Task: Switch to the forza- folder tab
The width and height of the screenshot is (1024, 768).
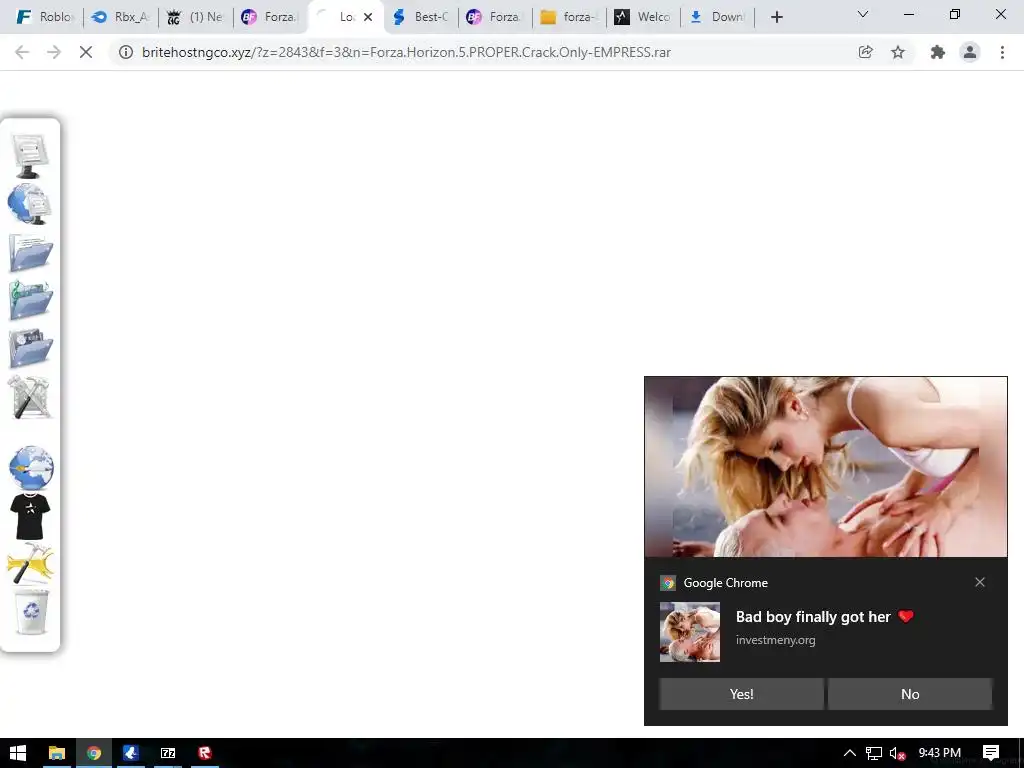Action: tap(570, 17)
